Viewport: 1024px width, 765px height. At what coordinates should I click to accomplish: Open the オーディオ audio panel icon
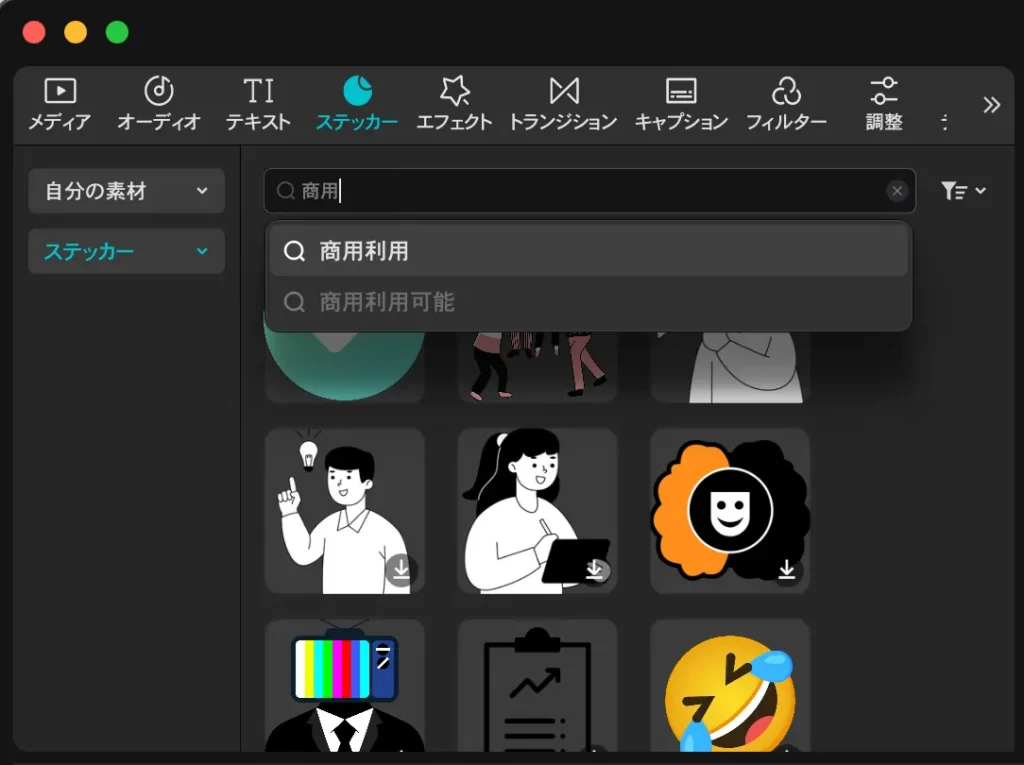point(159,92)
